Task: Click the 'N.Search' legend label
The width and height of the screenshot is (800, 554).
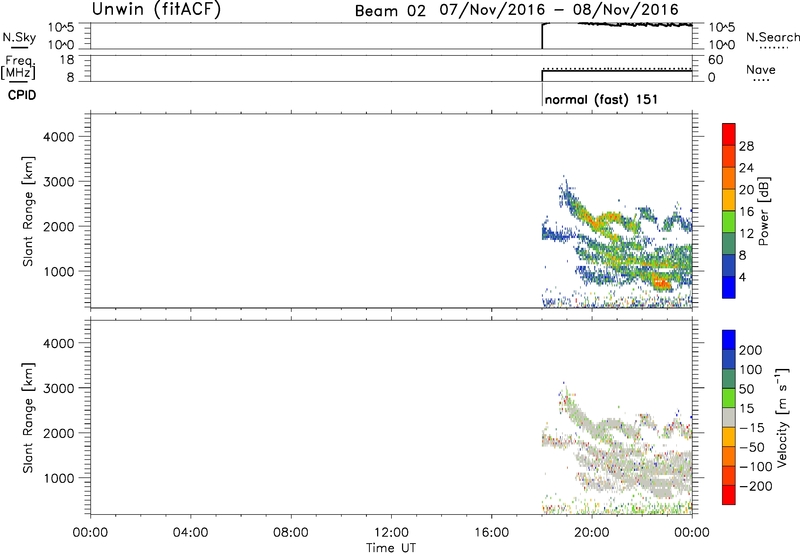Action: tap(772, 37)
